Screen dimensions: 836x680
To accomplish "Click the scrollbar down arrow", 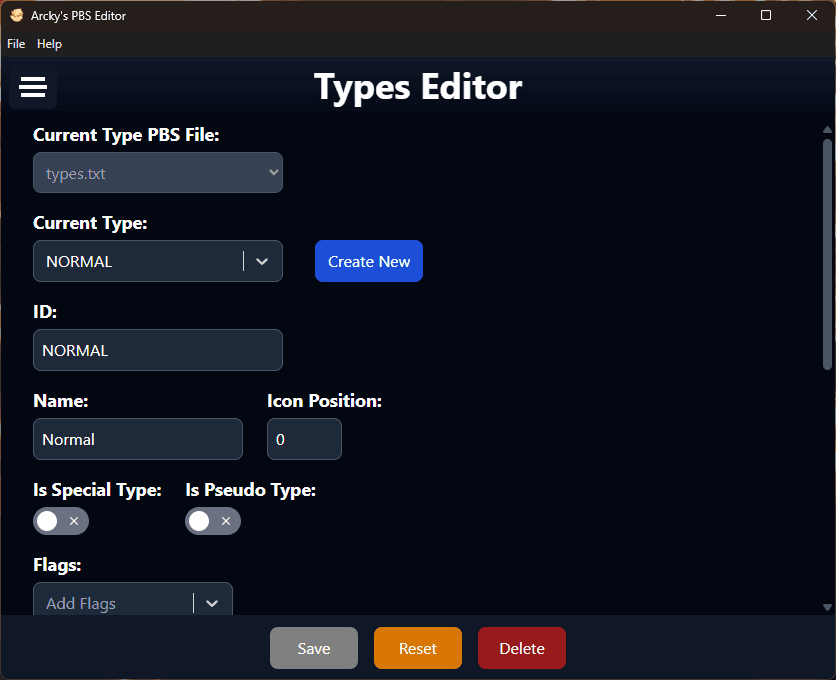I will [x=827, y=606].
